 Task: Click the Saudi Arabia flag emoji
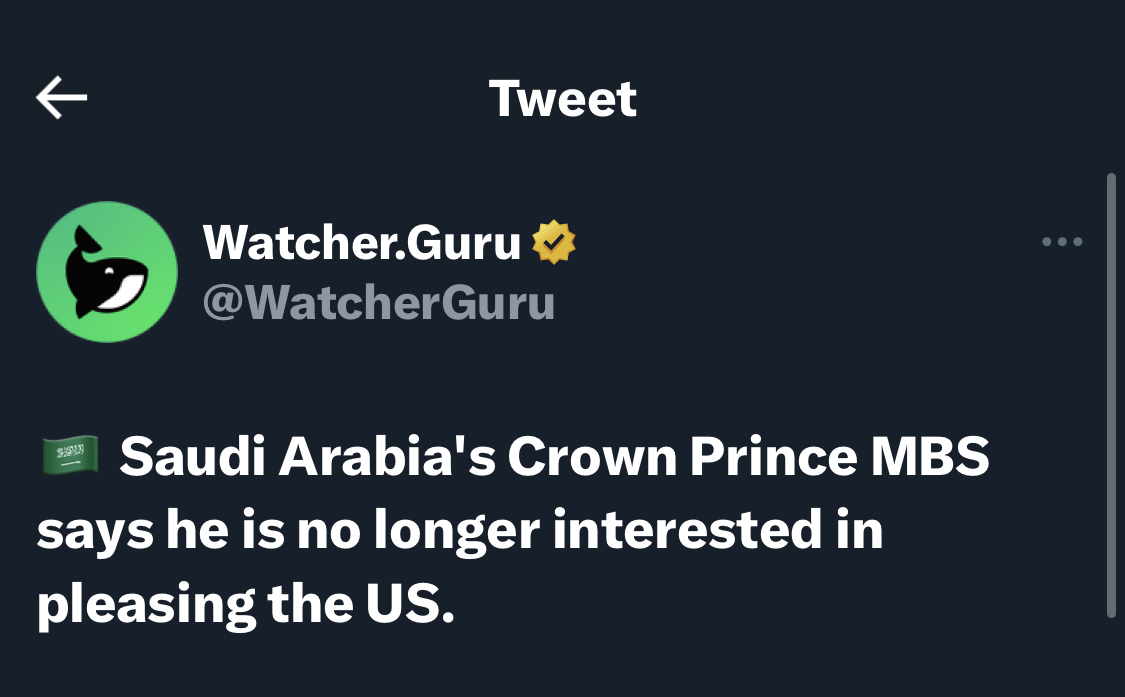click(69, 457)
